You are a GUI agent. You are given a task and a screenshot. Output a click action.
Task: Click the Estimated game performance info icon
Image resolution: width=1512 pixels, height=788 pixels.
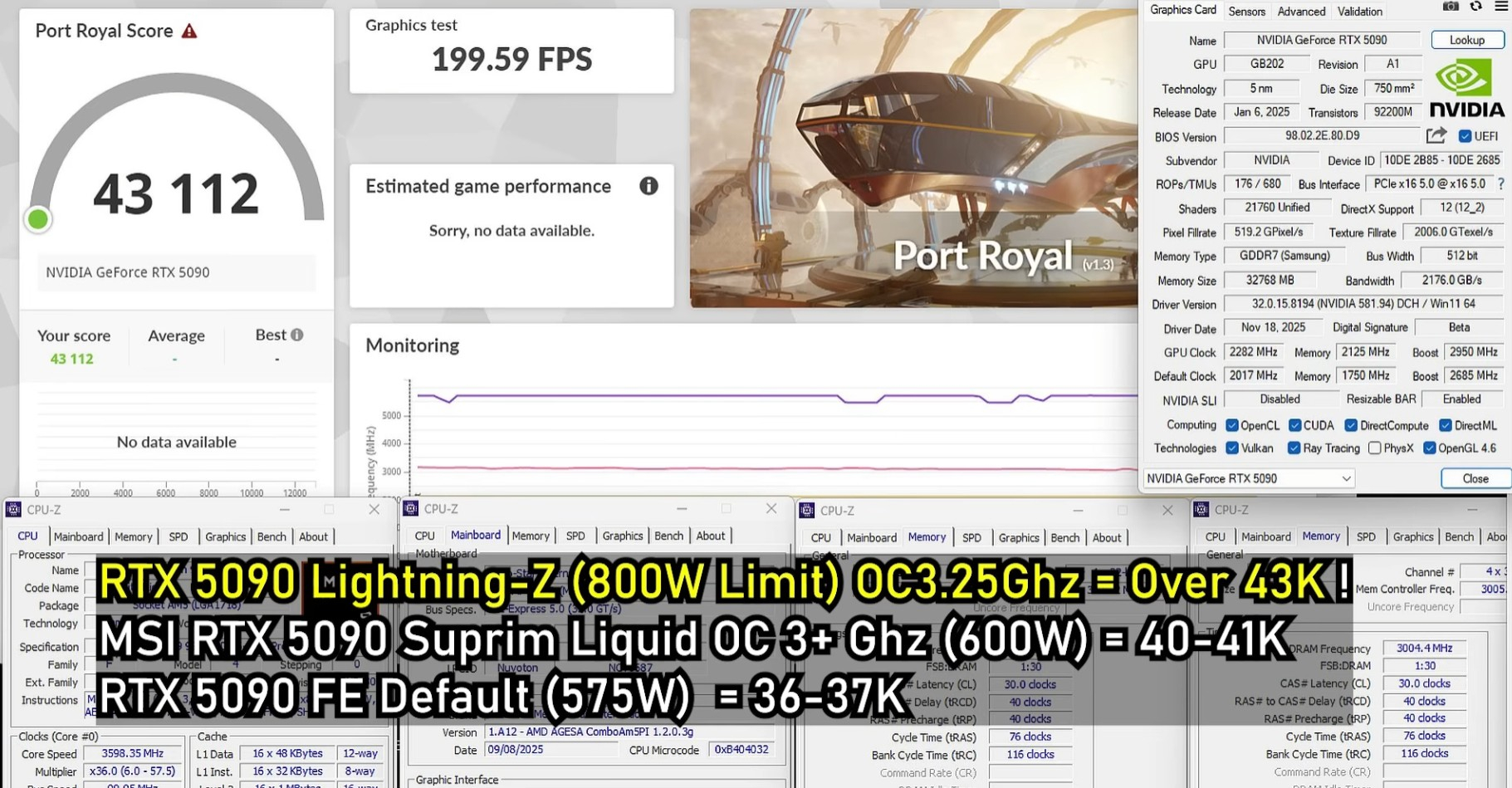pyautogui.click(x=648, y=186)
